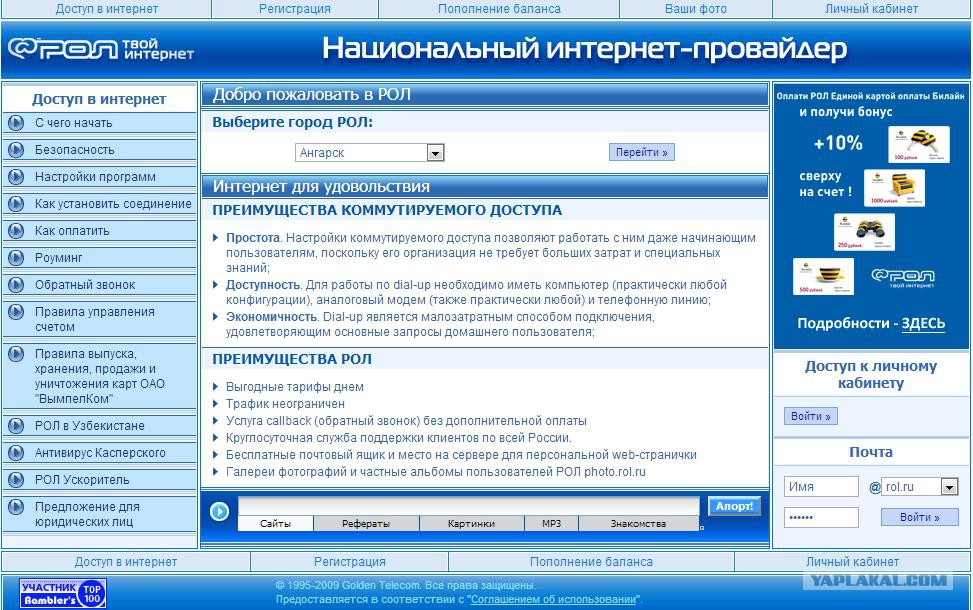973x610 pixels.
Task: Open 'Обратный звонок' sidebar link
Action: [x=85, y=285]
